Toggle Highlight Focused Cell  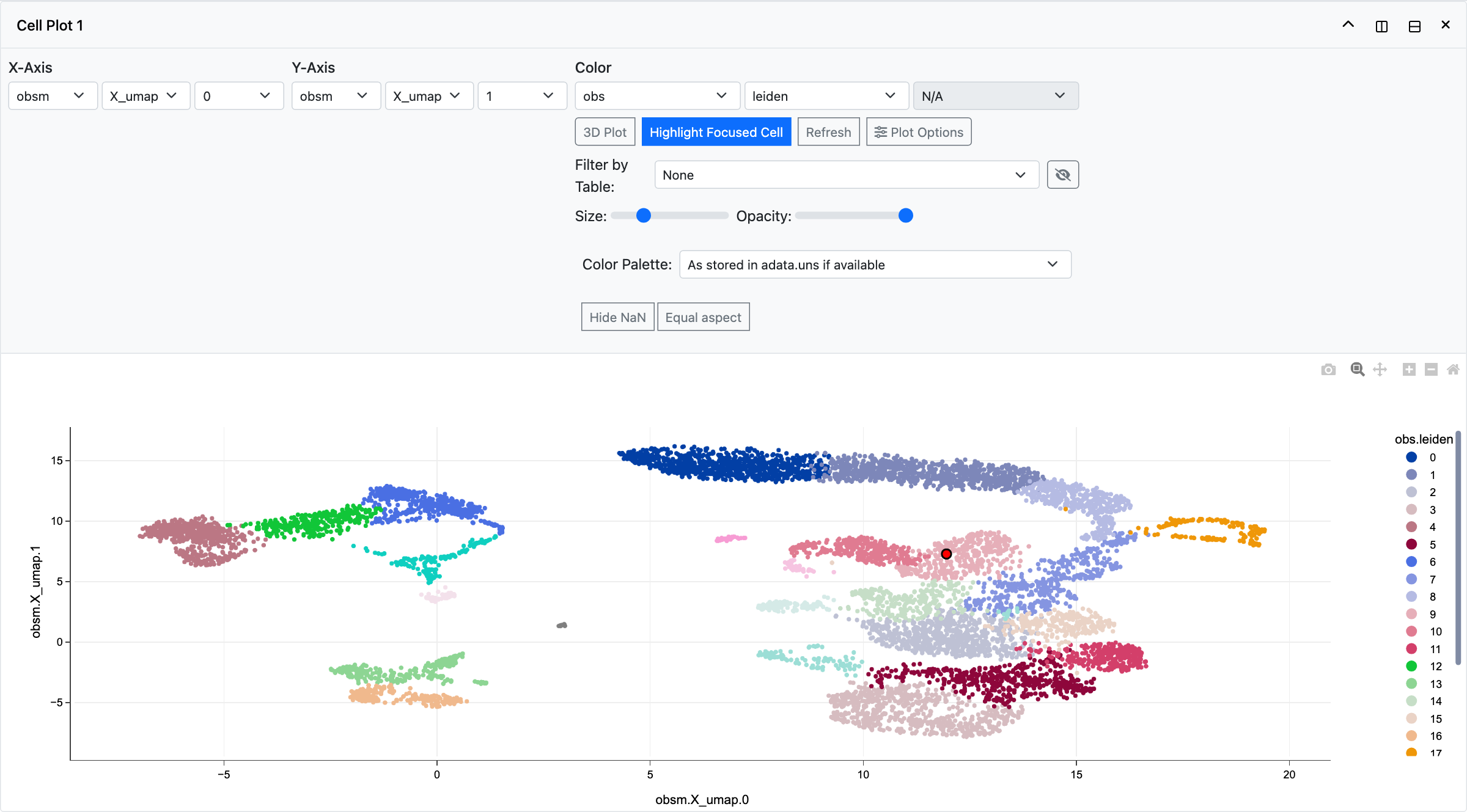coord(716,132)
